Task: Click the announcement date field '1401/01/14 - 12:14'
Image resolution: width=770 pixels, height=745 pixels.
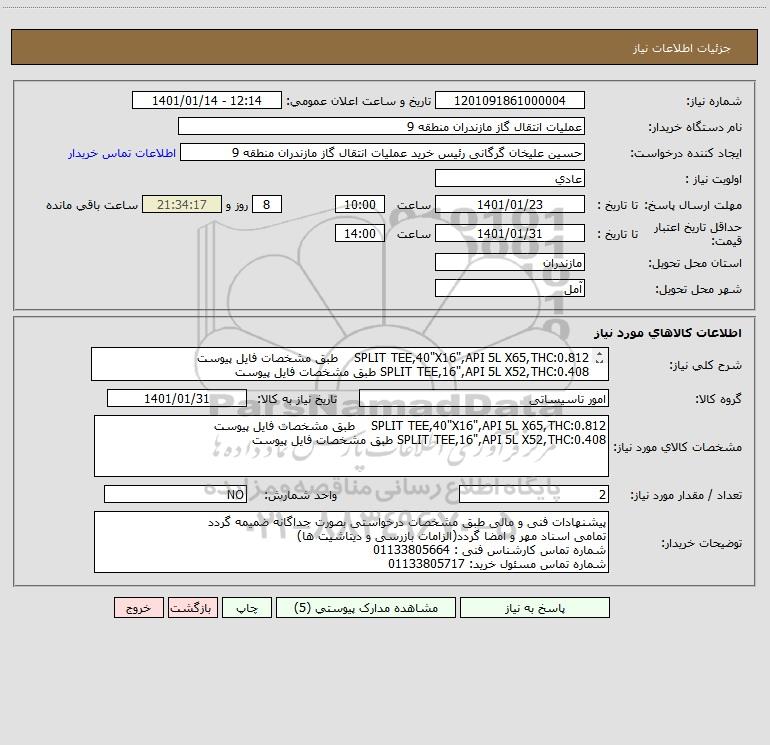Action: click(207, 100)
